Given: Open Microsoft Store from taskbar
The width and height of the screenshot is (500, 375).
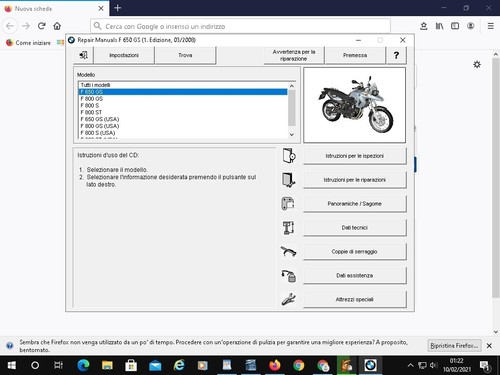Looking at the screenshot, I should [x=131, y=365].
